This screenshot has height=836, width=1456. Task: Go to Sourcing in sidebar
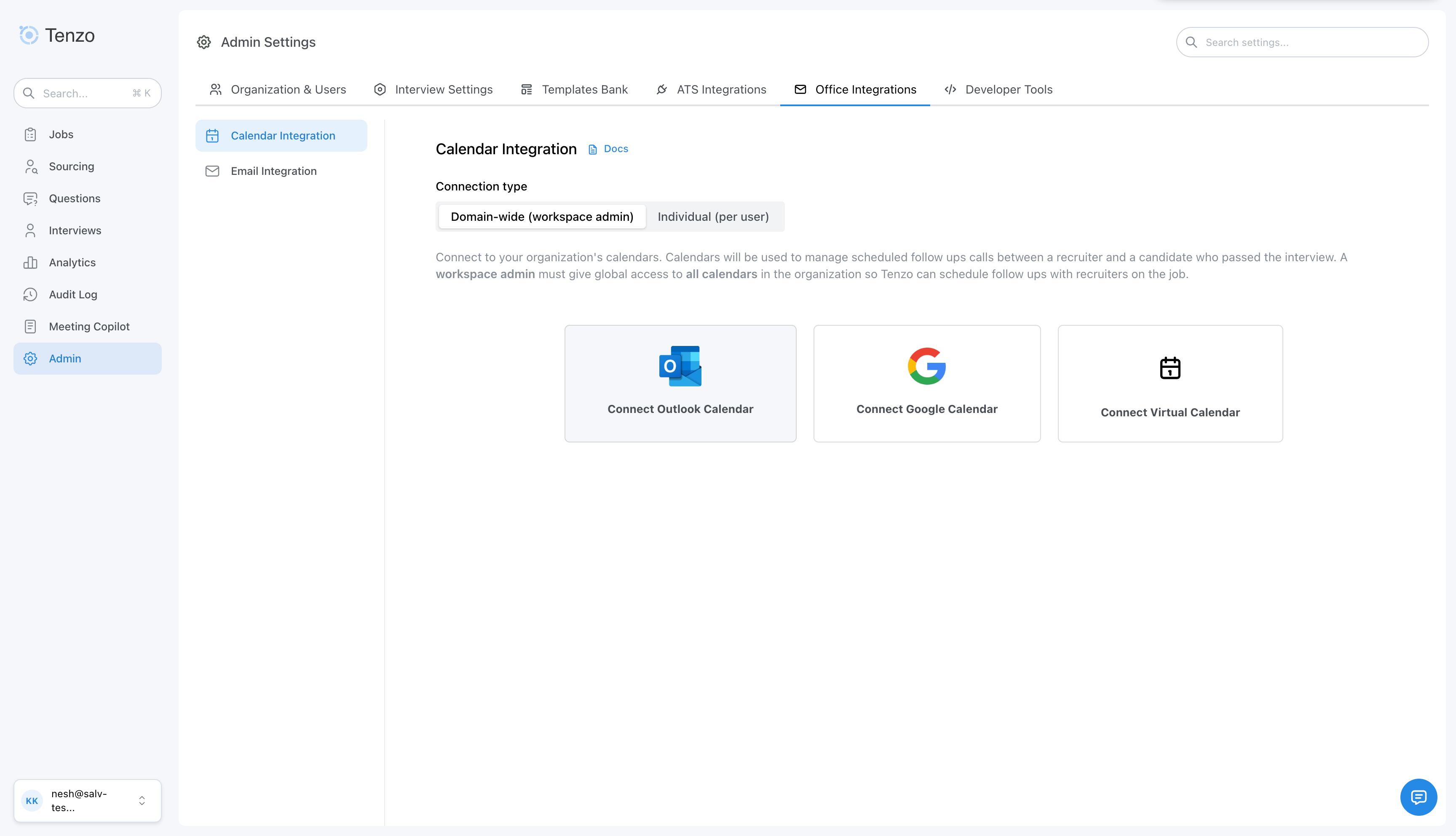(87, 166)
